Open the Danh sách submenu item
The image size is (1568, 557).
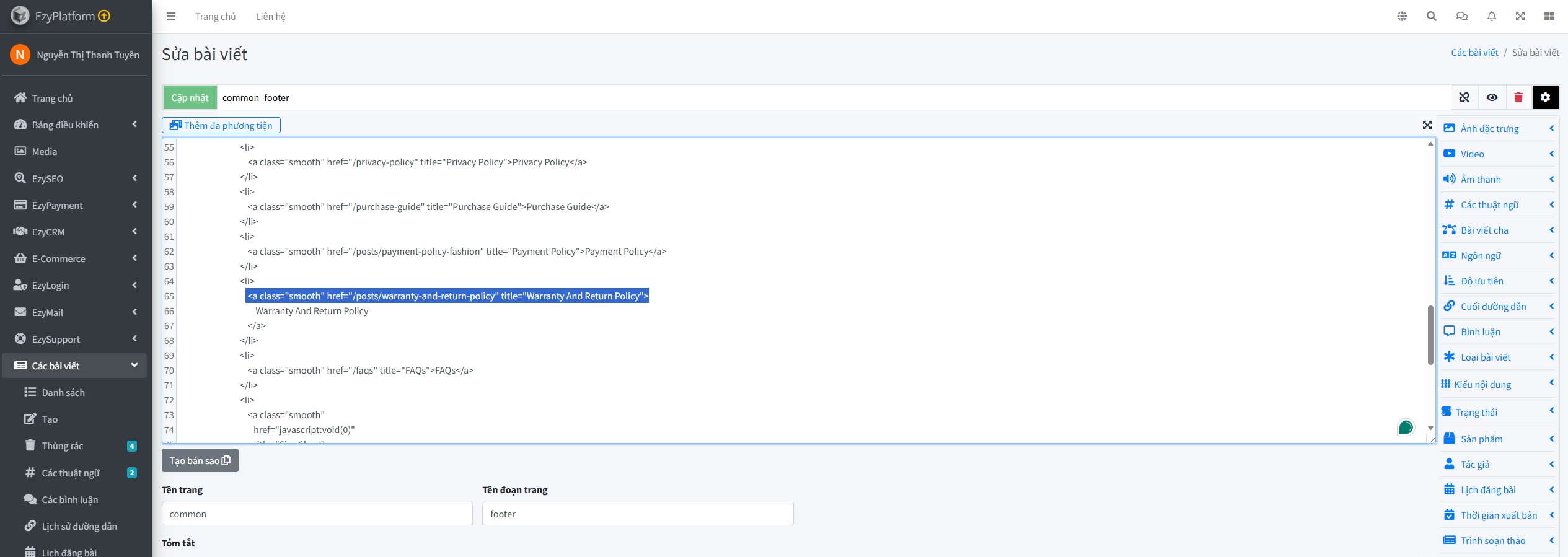point(63,392)
